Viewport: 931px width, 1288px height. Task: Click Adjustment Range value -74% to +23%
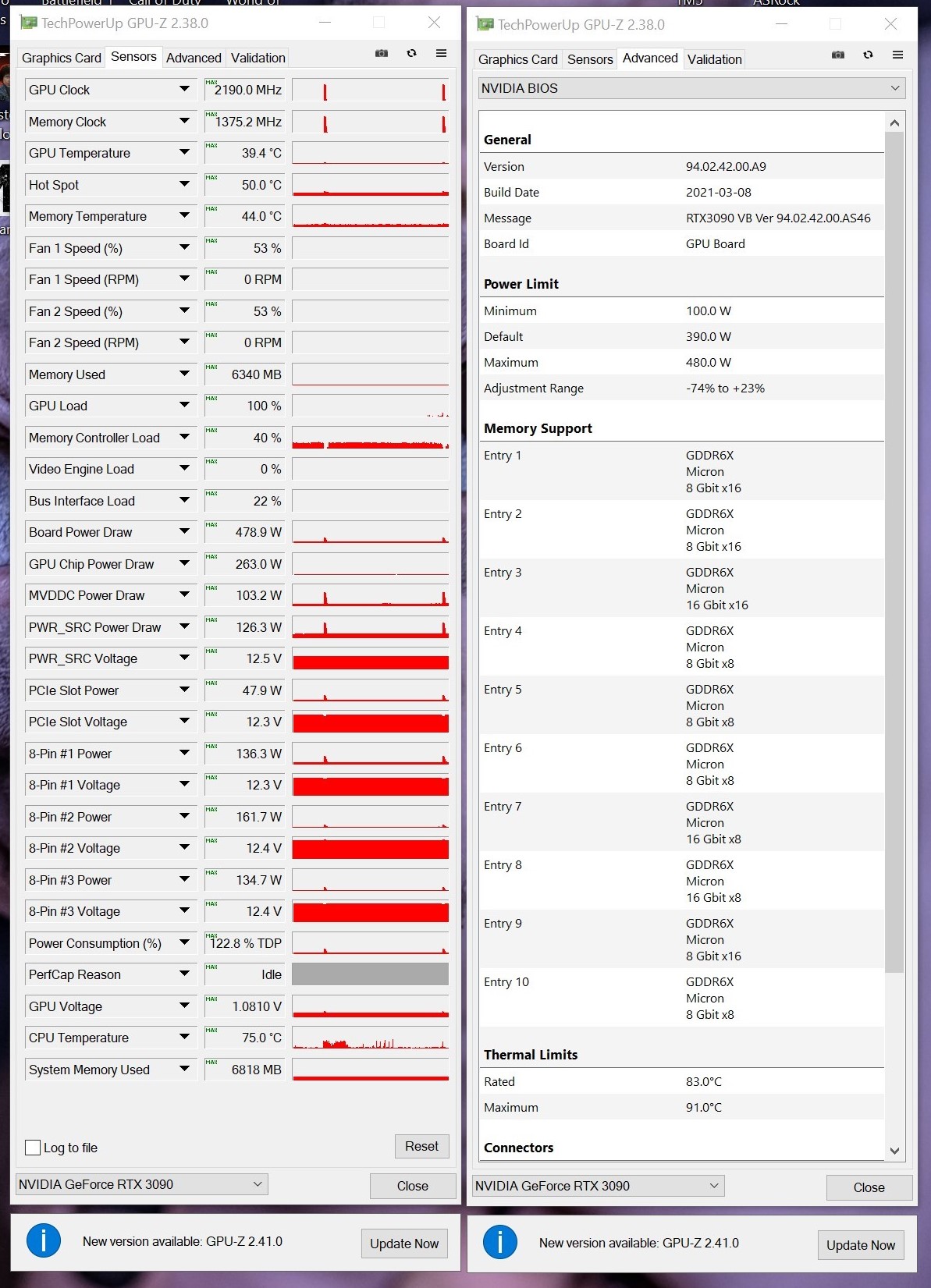725,388
